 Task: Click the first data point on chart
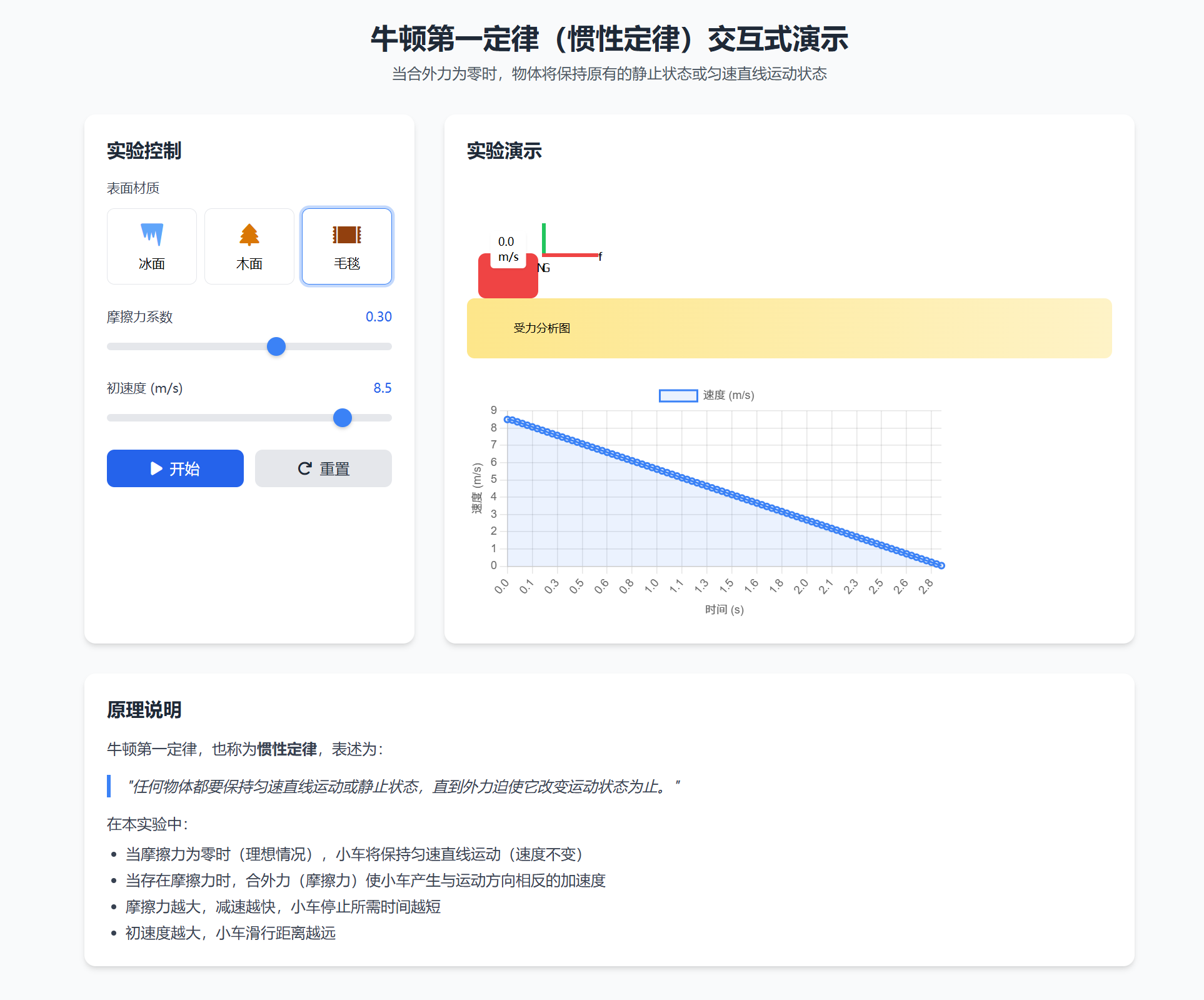(x=508, y=420)
